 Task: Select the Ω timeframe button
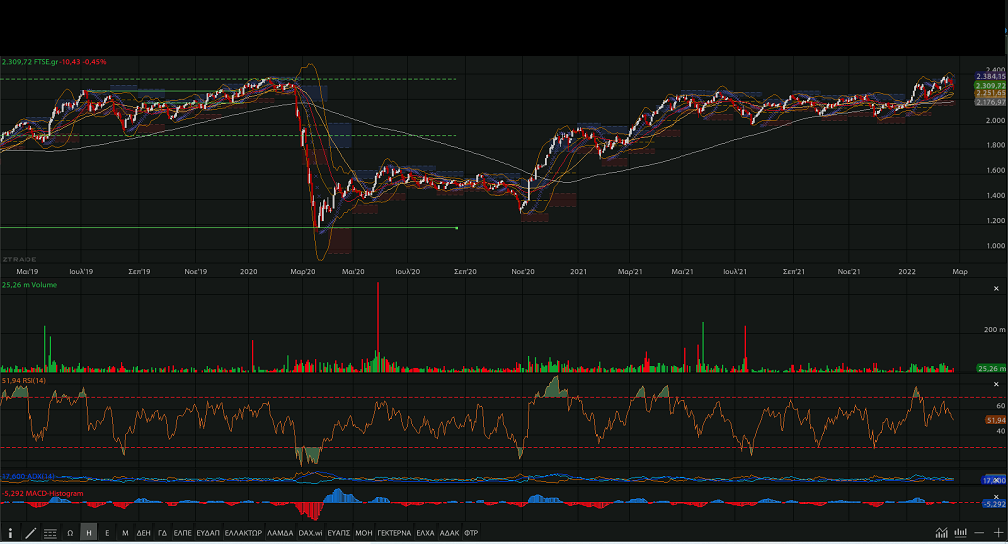click(x=70, y=533)
